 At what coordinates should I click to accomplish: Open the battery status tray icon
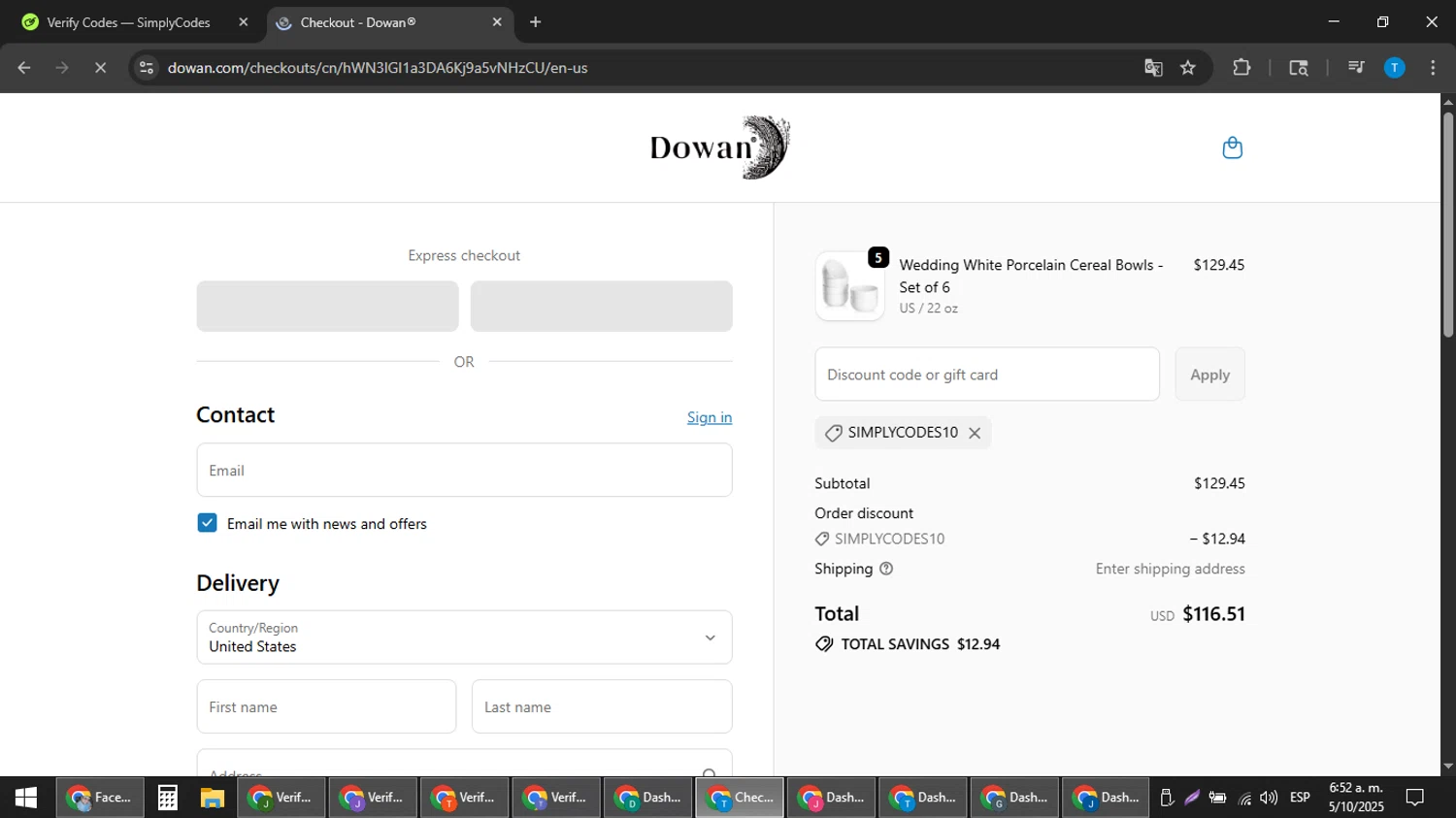pyautogui.click(x=1217, y=798)
